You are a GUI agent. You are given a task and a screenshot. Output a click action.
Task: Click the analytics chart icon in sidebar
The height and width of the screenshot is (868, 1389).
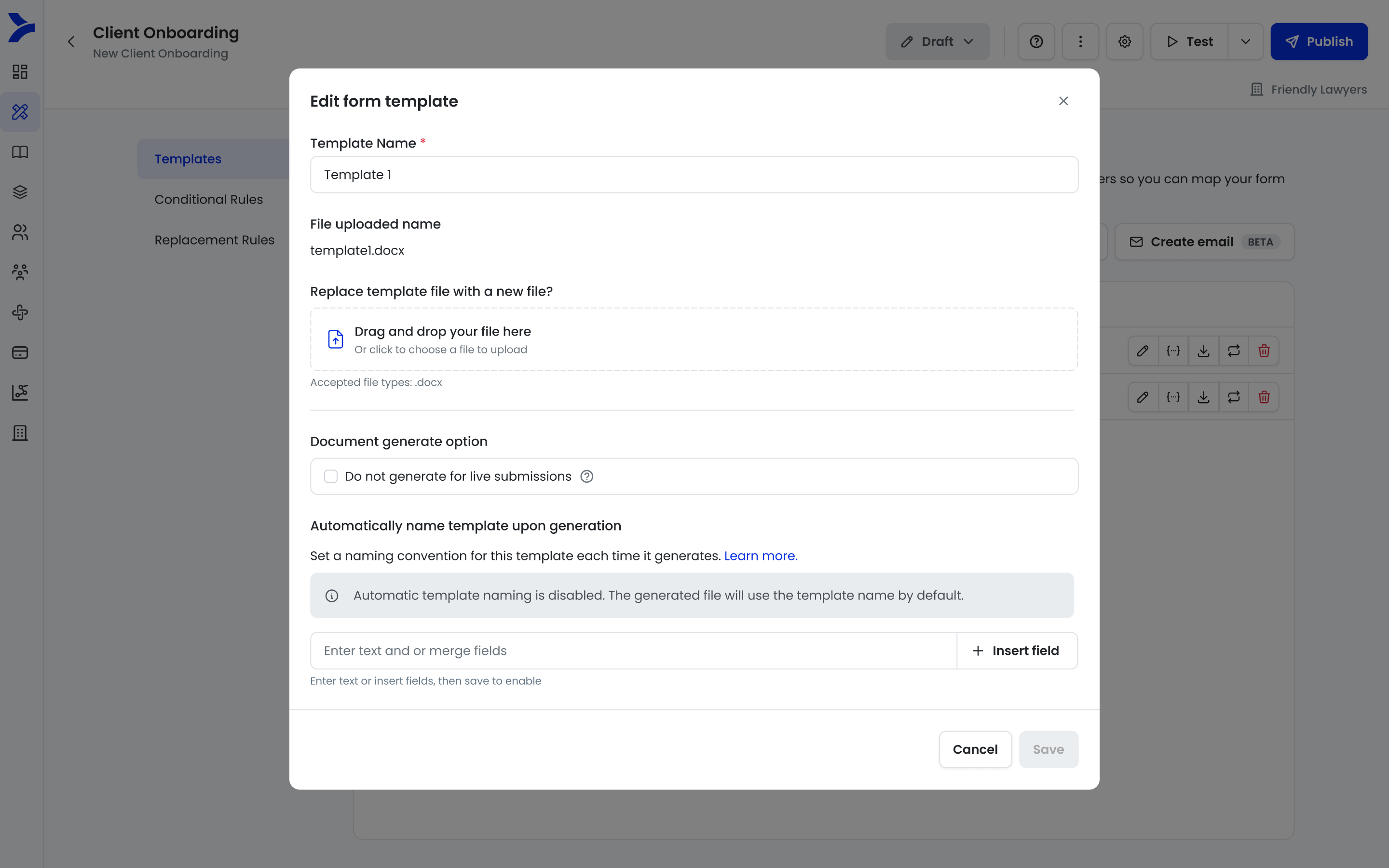coord(20,393)
